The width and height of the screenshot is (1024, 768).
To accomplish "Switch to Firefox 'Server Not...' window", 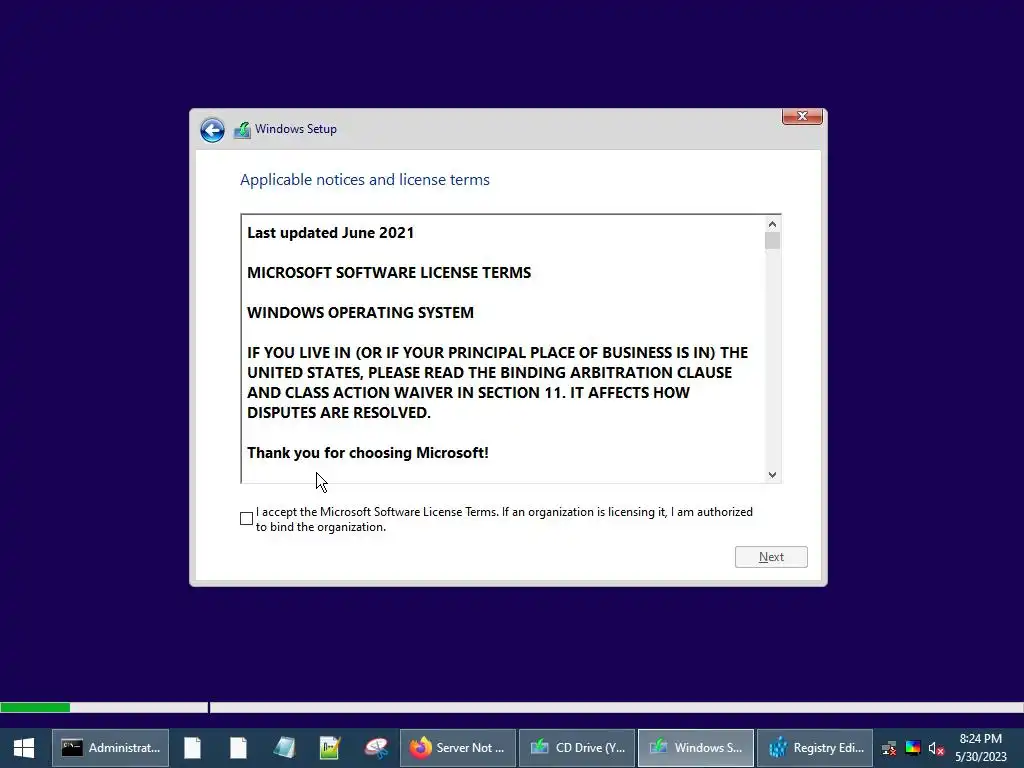I will click(x=458, y=748).
